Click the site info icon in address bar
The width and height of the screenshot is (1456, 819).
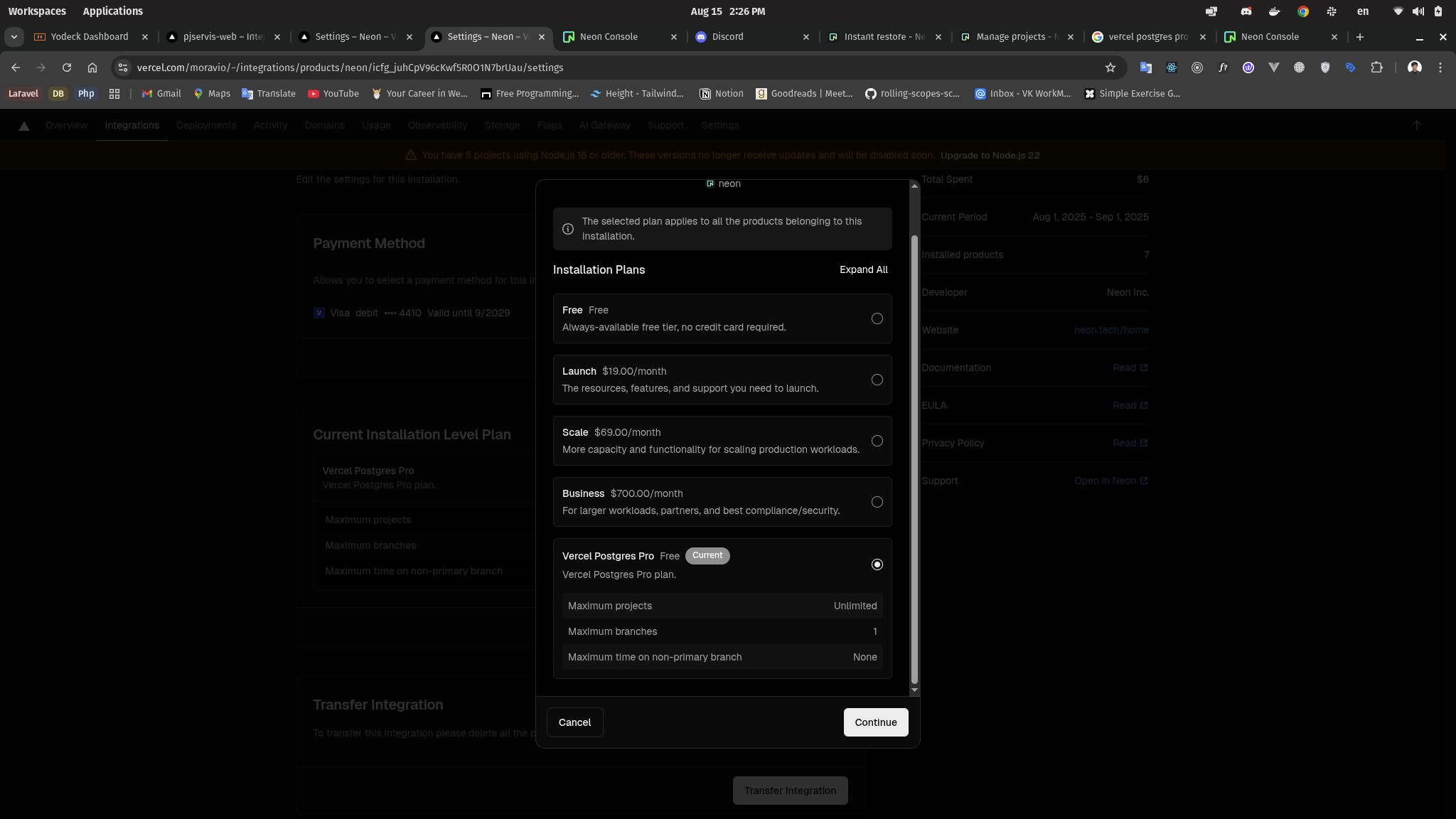click(x=123, y=68)
